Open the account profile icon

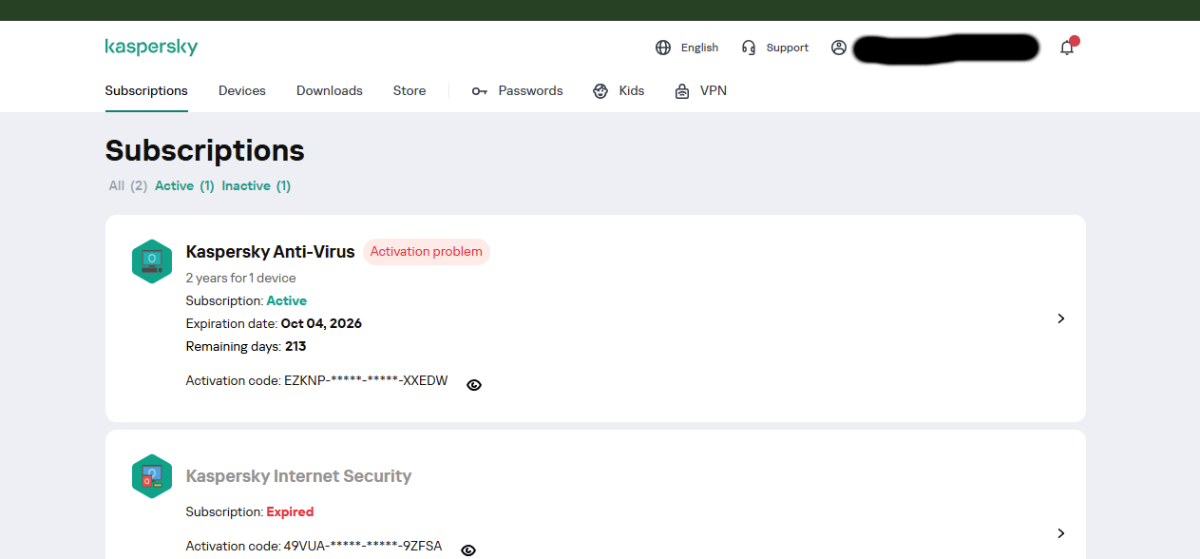pyautogui.click(x=839, y=48)
